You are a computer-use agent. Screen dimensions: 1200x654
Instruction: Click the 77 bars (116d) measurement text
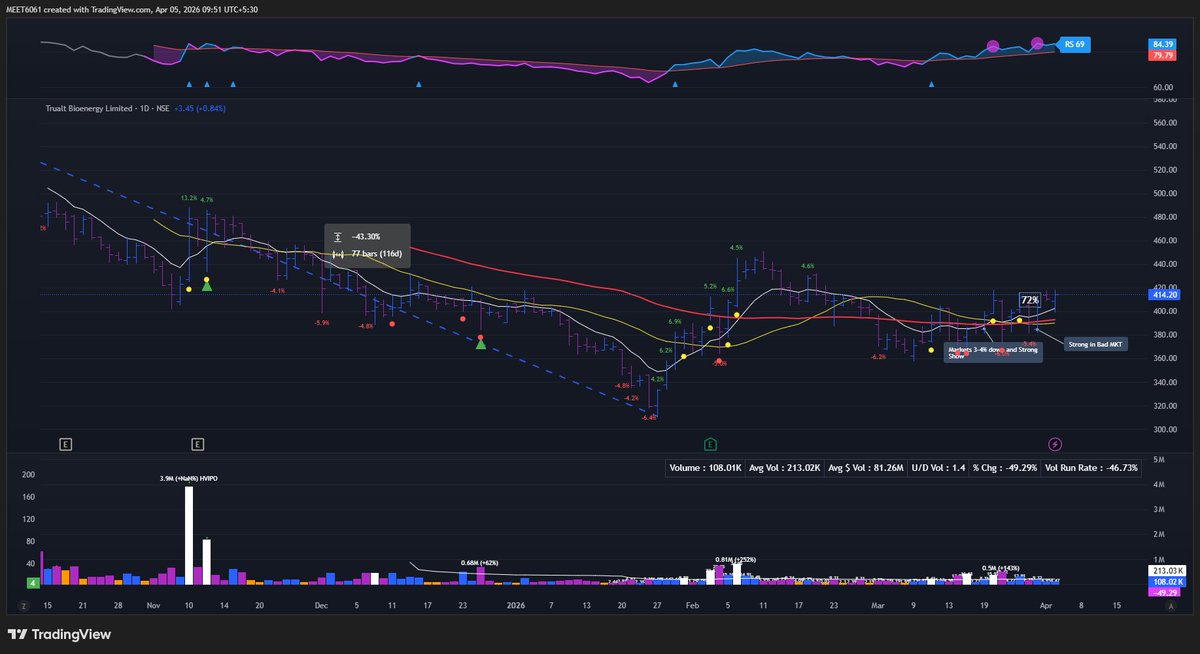click(x=376, y=254)
